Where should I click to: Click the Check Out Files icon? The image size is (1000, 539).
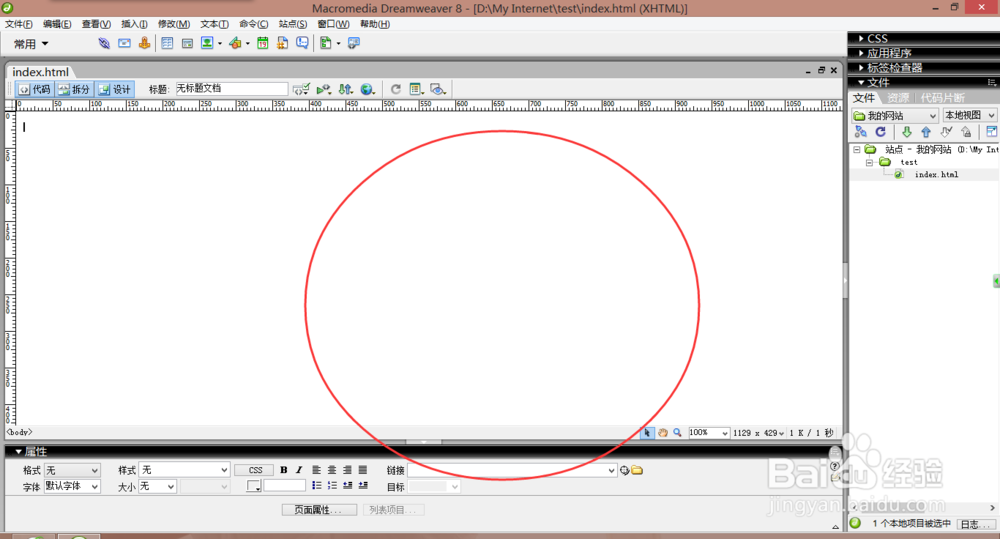pos(946,131)
